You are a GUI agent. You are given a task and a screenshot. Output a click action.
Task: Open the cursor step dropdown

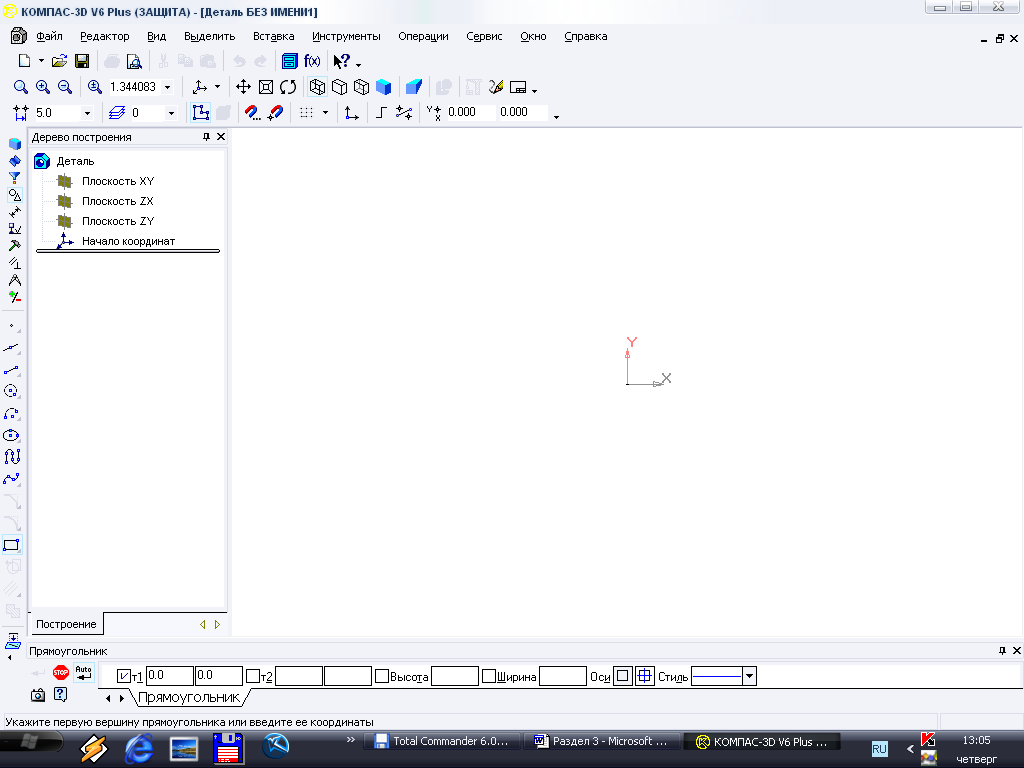click(x=87, y=113)
